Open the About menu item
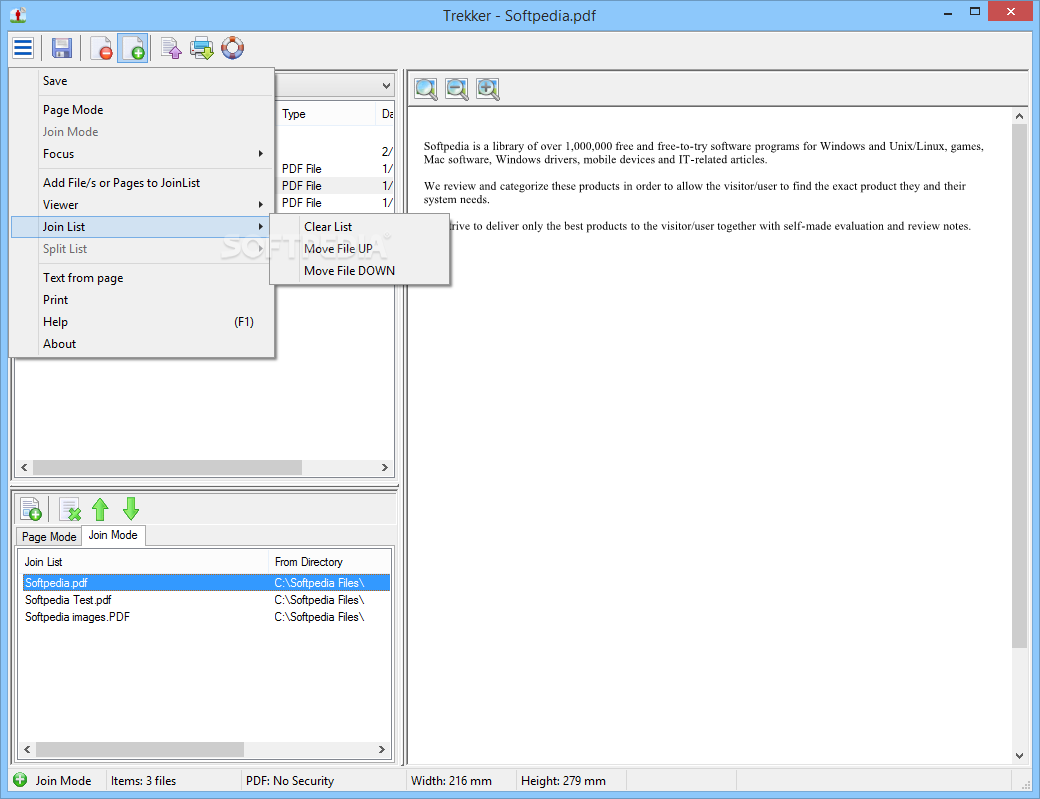Image resolution: width=1040 pixels, height=799 pixels. 142,343
